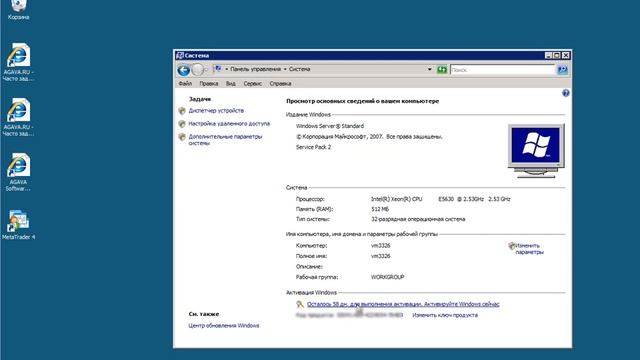Click the heading Просмотр основных сведений
This screenshot has height=360, width=640.
[362, 101]
